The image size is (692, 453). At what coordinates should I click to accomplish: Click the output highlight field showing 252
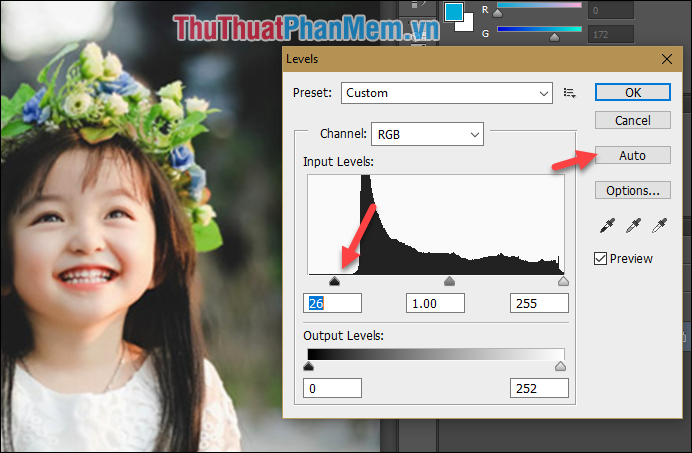539,388
